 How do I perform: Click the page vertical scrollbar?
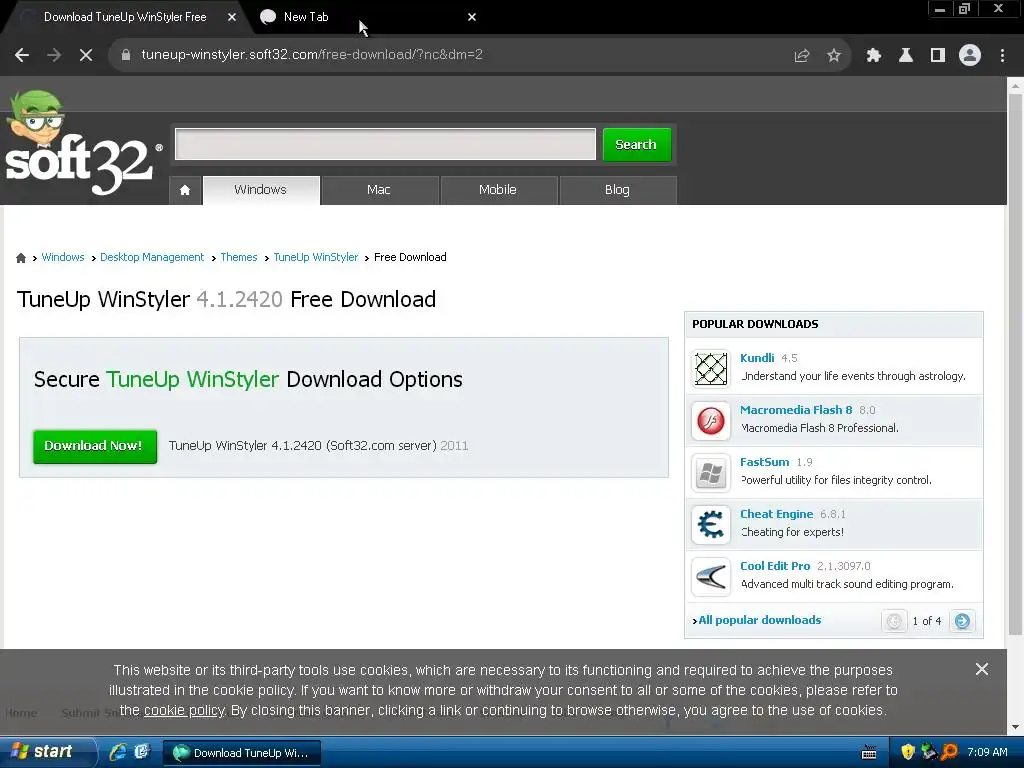tap(1015, 364)
